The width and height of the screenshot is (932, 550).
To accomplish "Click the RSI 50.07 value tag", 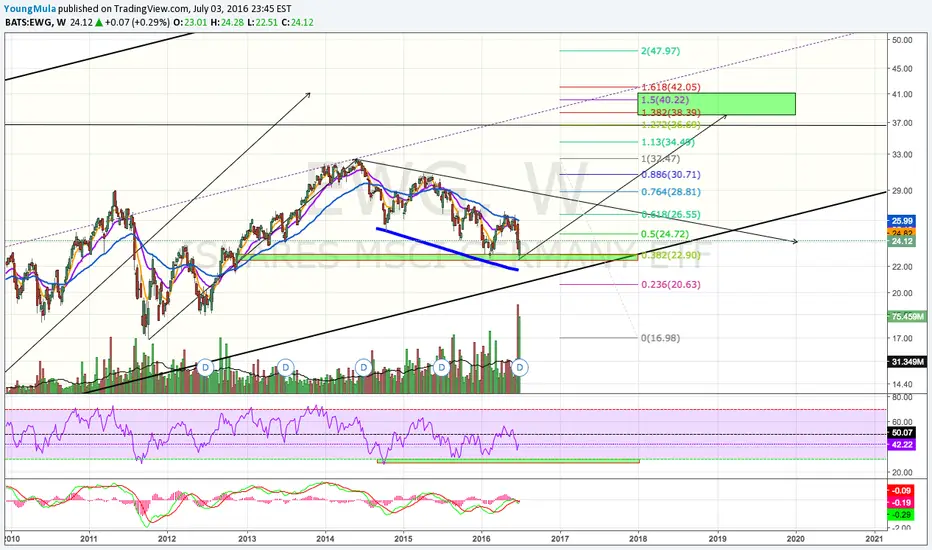I will click(x=902, y=433).
